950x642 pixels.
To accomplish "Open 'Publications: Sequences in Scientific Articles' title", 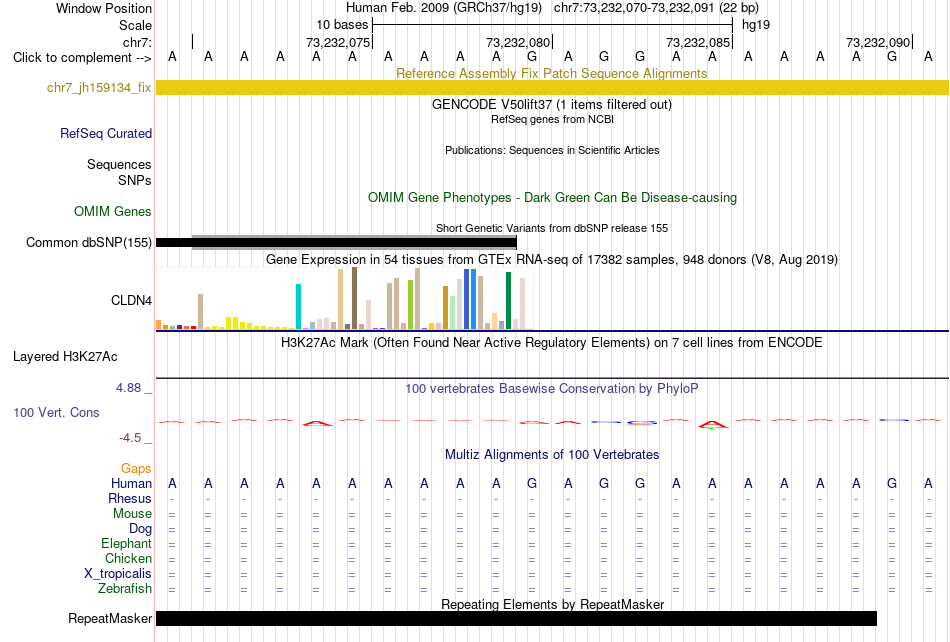I will click(552, 150).
